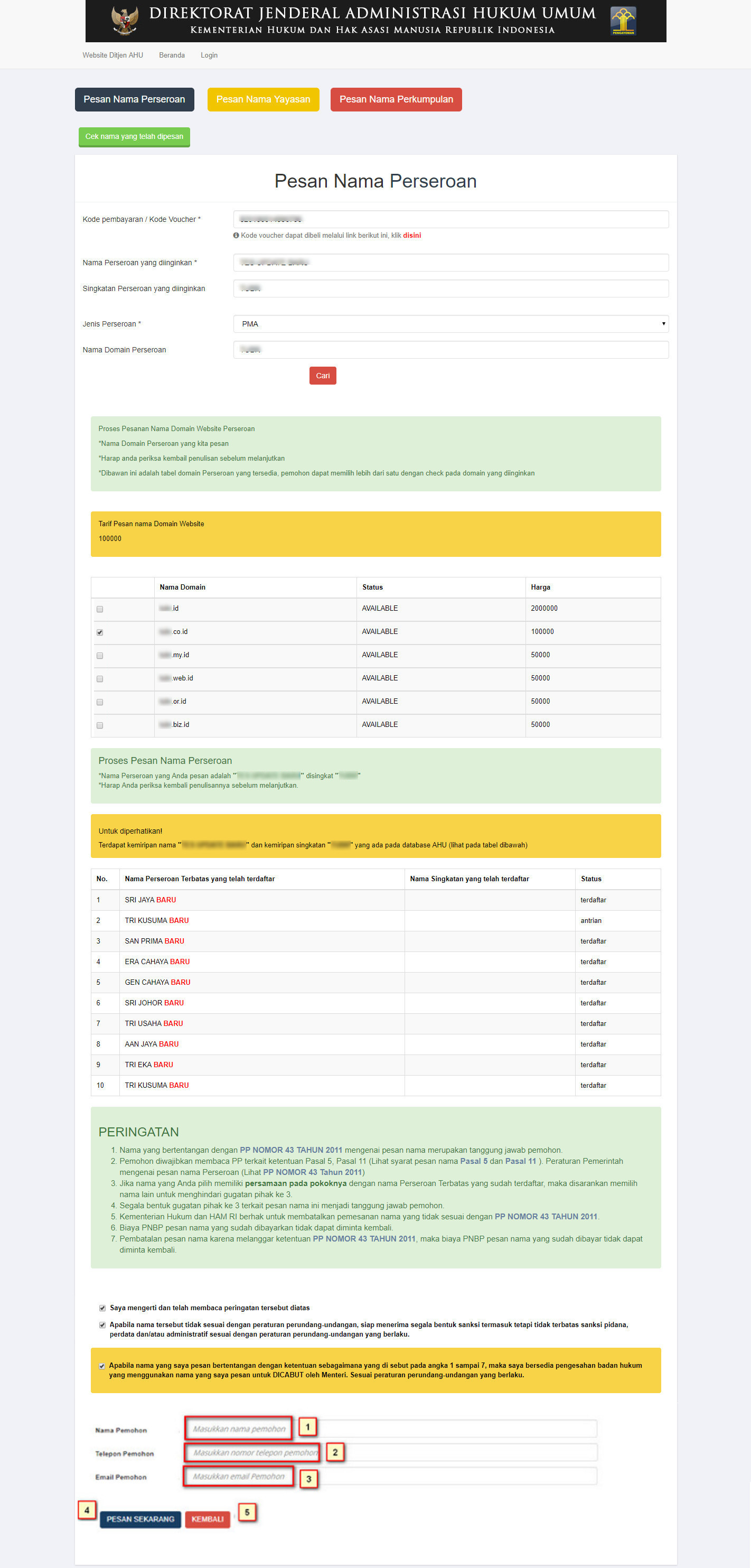Tick the .id domain checkbox
This screenshot has height=1568, width=751.
point(100,609)
